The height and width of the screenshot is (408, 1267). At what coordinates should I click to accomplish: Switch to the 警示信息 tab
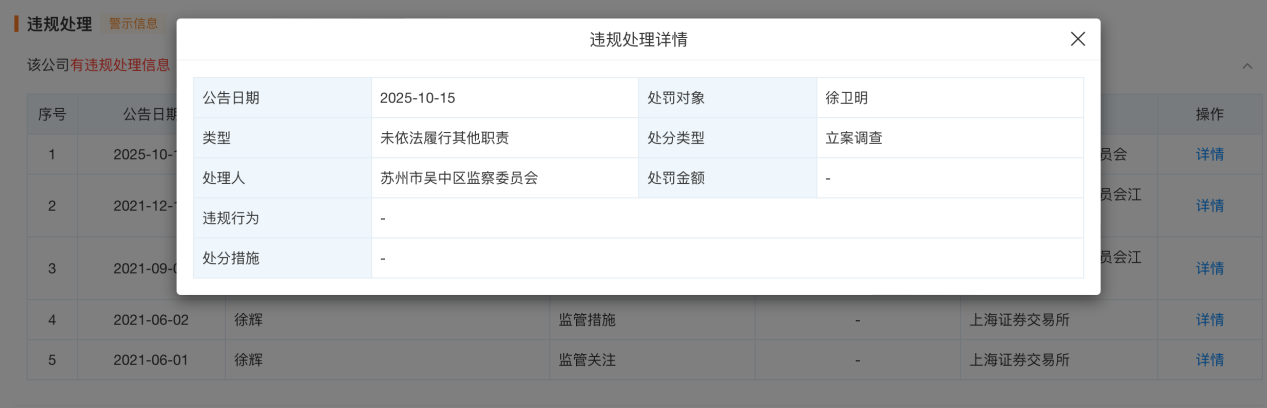pyautogui.click(x=133, y=23)
